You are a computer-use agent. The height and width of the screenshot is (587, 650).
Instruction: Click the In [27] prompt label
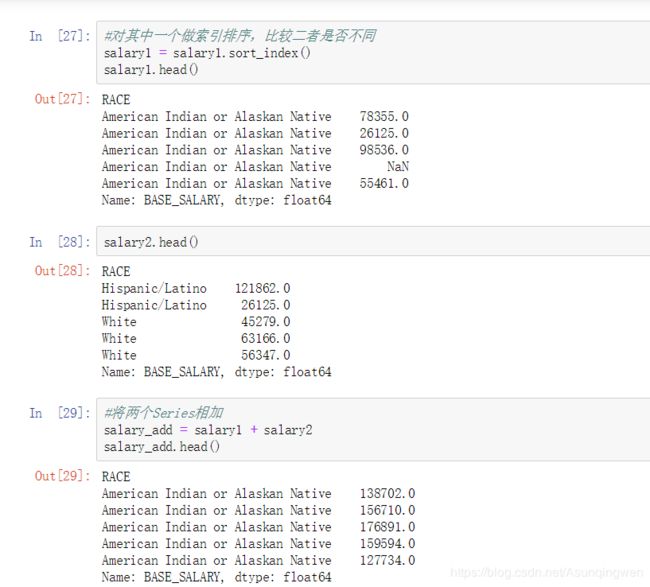point(60,36)
